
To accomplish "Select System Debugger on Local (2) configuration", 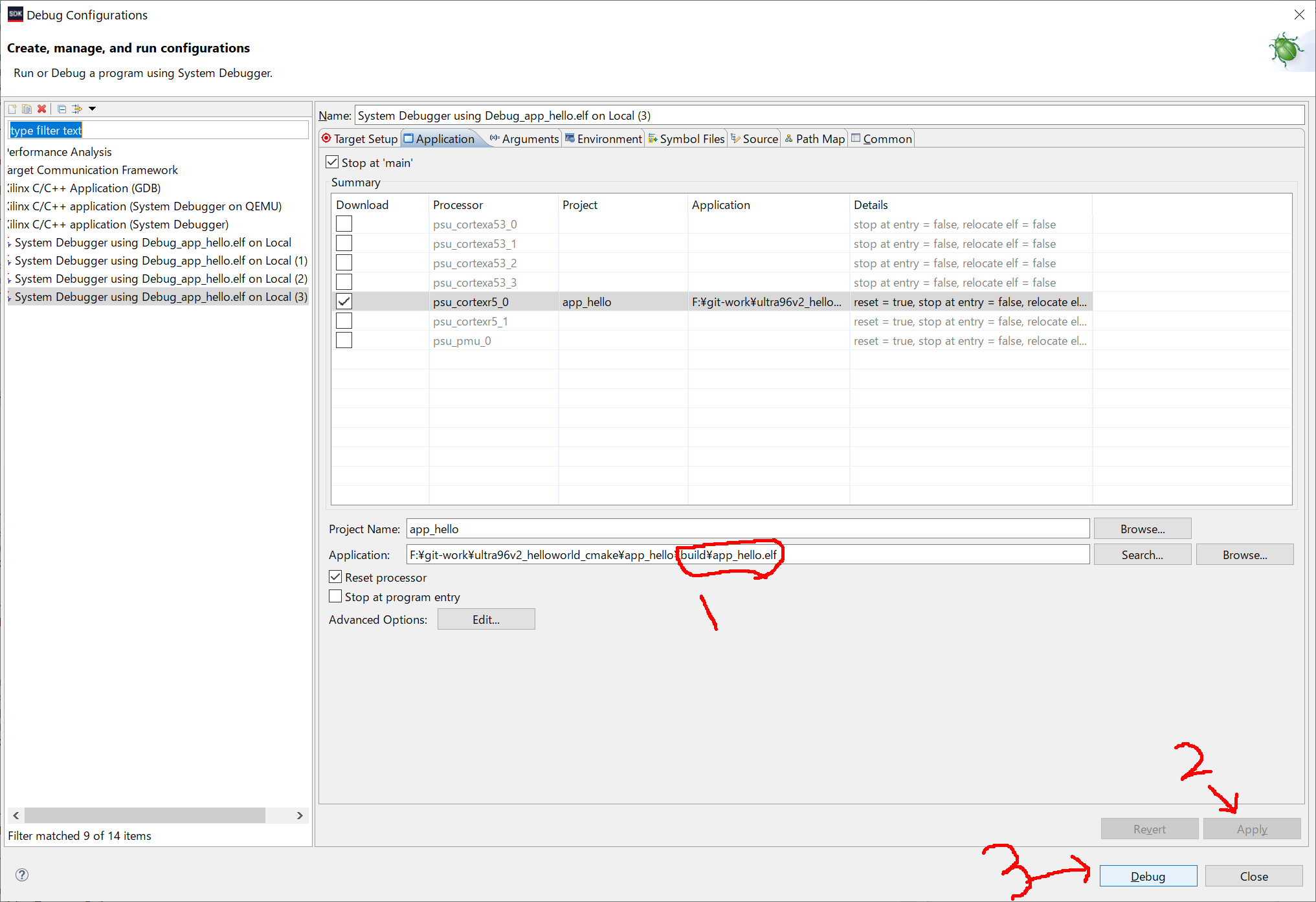I will click(161, 279).
